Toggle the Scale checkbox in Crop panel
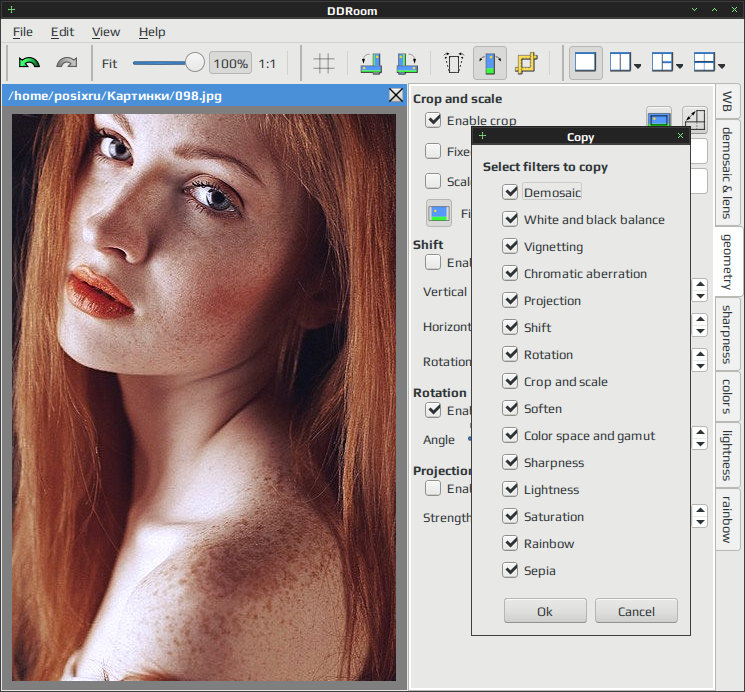This screenshot has height=692, width=745. [x=433, y=181]
